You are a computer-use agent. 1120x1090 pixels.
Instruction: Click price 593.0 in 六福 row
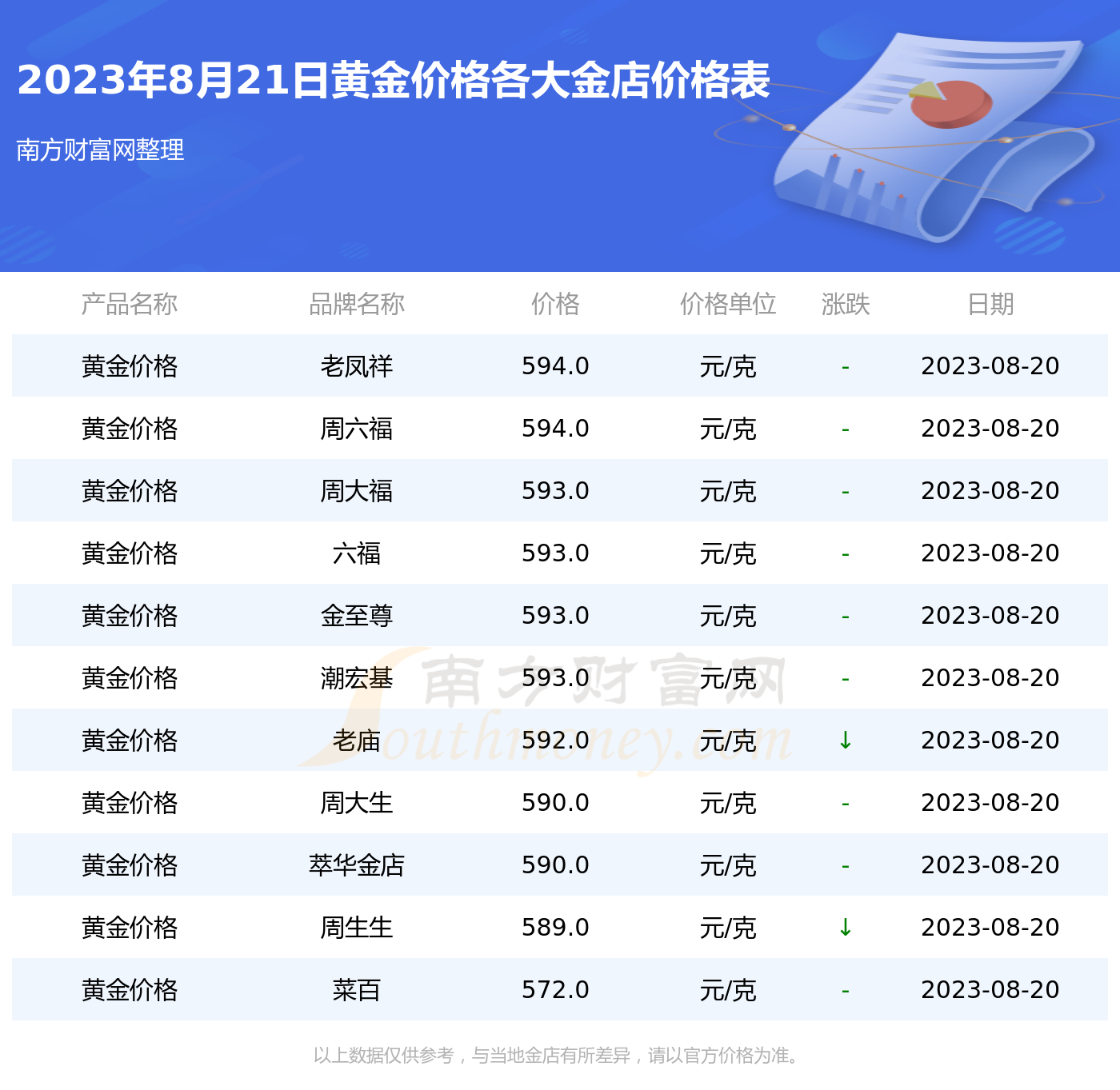pyautogui.click(x=555, y=553)
